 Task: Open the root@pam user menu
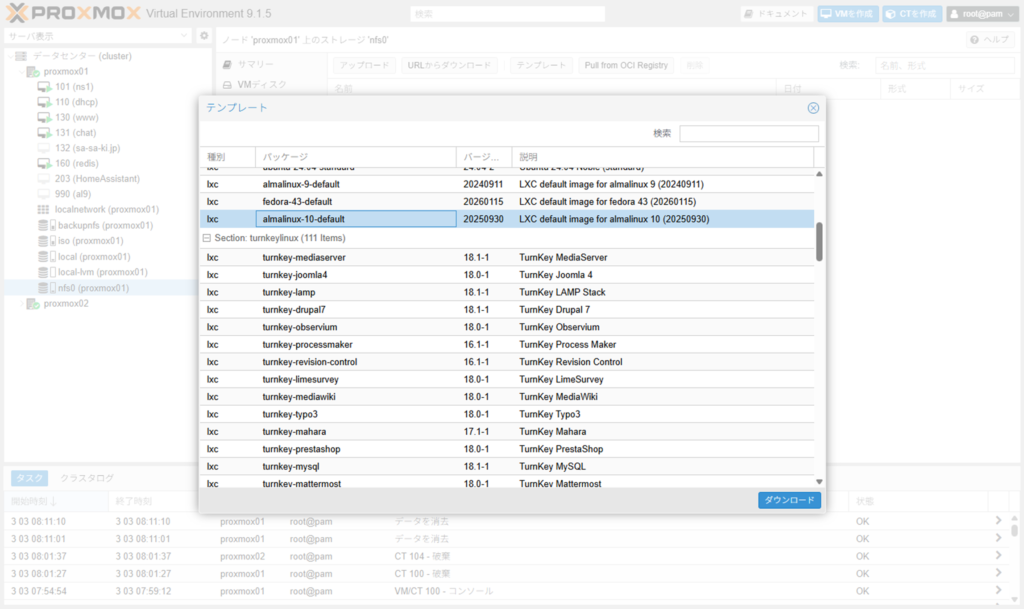(x=981, y=14)
